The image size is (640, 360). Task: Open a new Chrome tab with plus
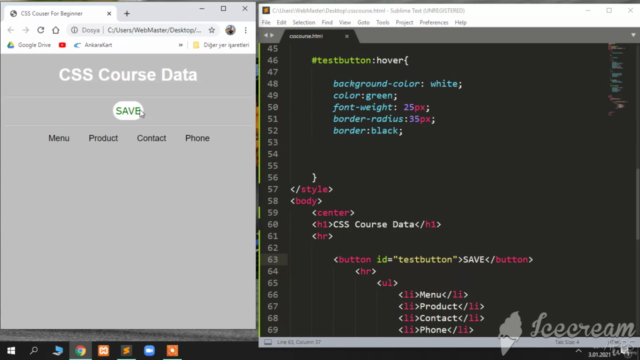(x=127, y=13)
